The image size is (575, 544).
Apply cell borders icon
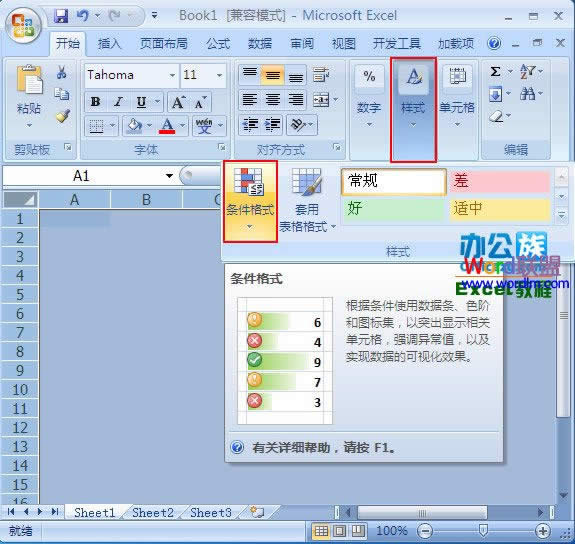[97, 127]
